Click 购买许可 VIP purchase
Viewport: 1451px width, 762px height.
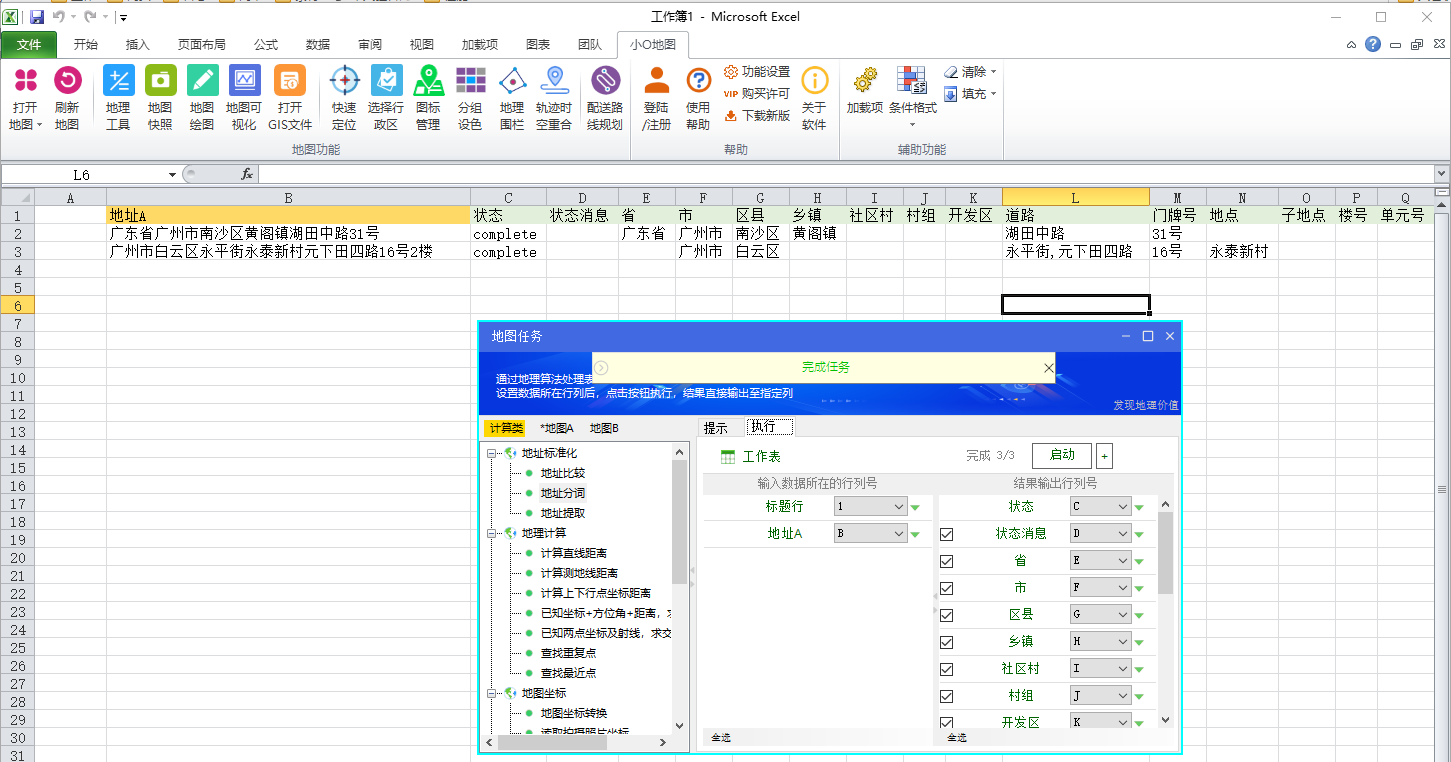[757, 93]
